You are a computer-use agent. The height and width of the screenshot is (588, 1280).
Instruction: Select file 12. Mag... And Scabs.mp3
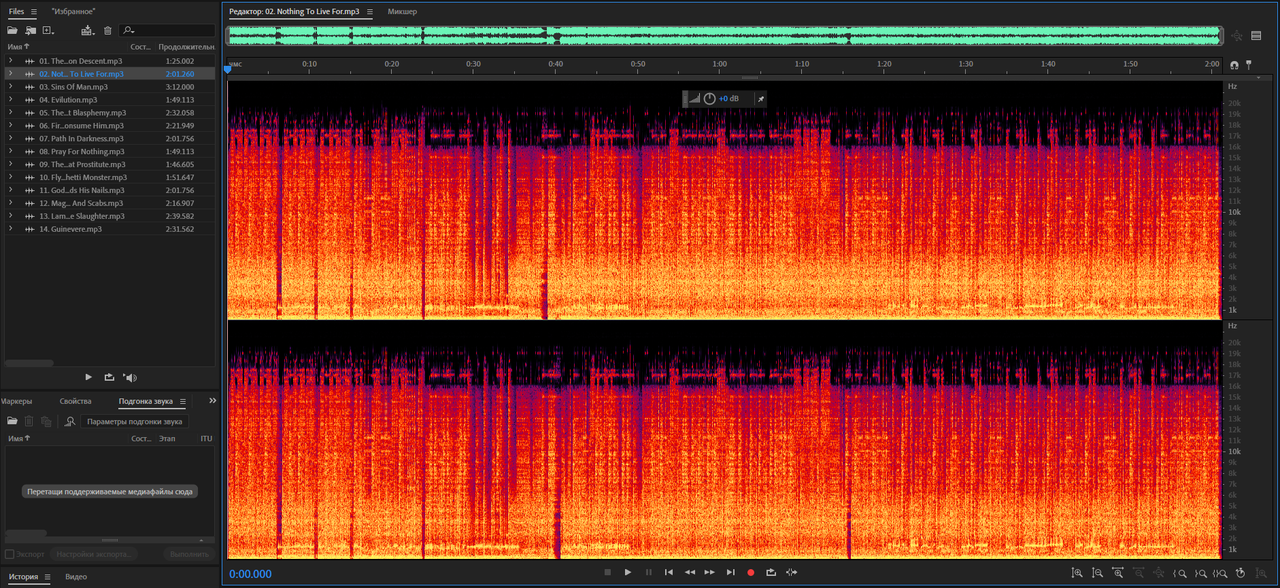[108, 203]
